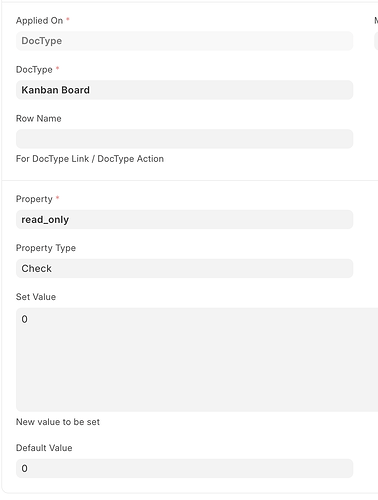Click the Default Value label

[44, 448]
